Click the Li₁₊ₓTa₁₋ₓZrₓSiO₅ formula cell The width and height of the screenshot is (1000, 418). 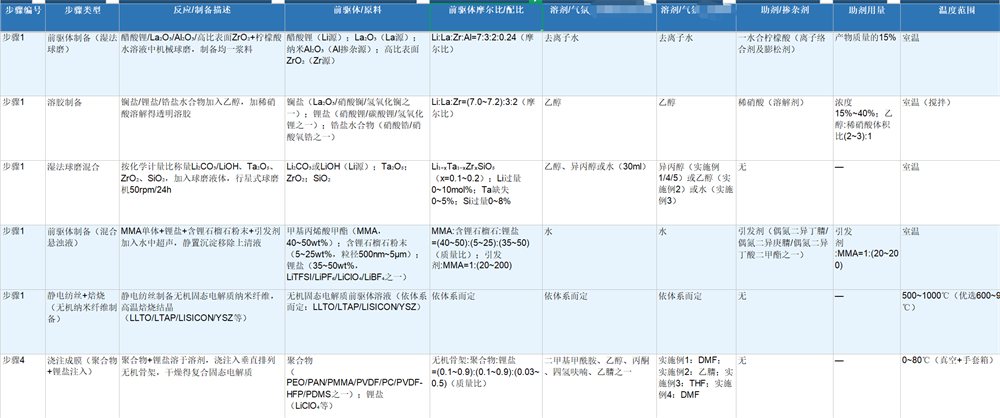(x=485, y=192)
